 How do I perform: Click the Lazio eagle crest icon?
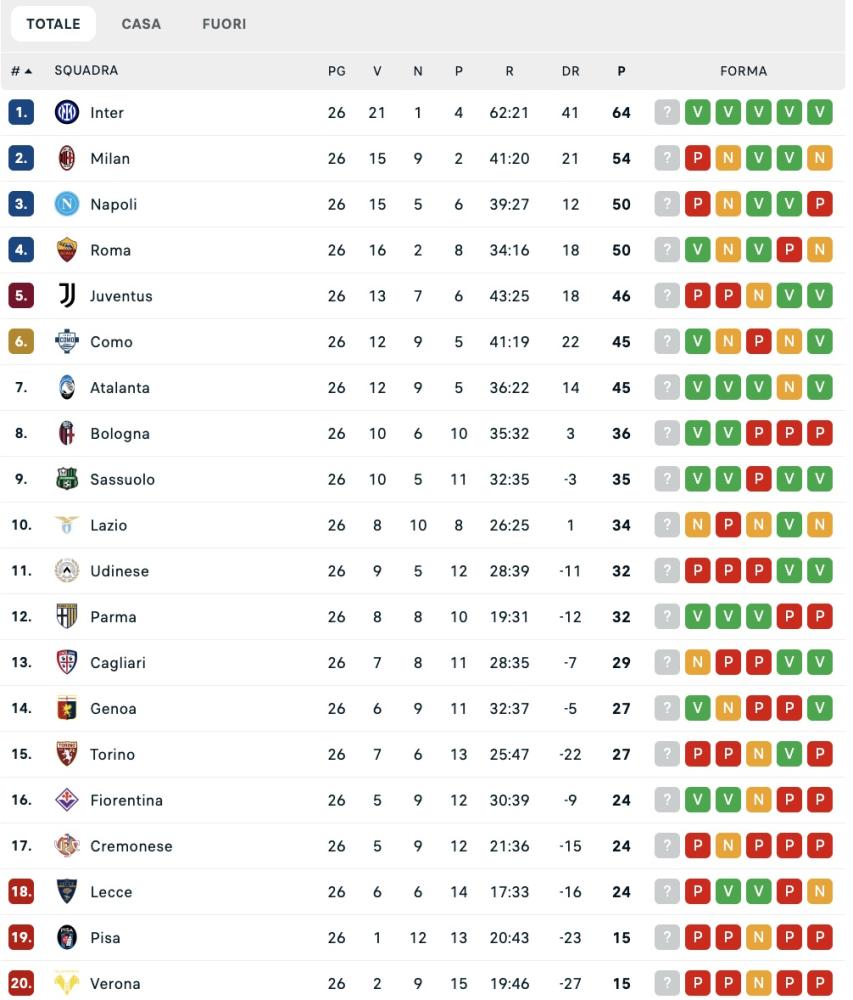pos(66,525)
